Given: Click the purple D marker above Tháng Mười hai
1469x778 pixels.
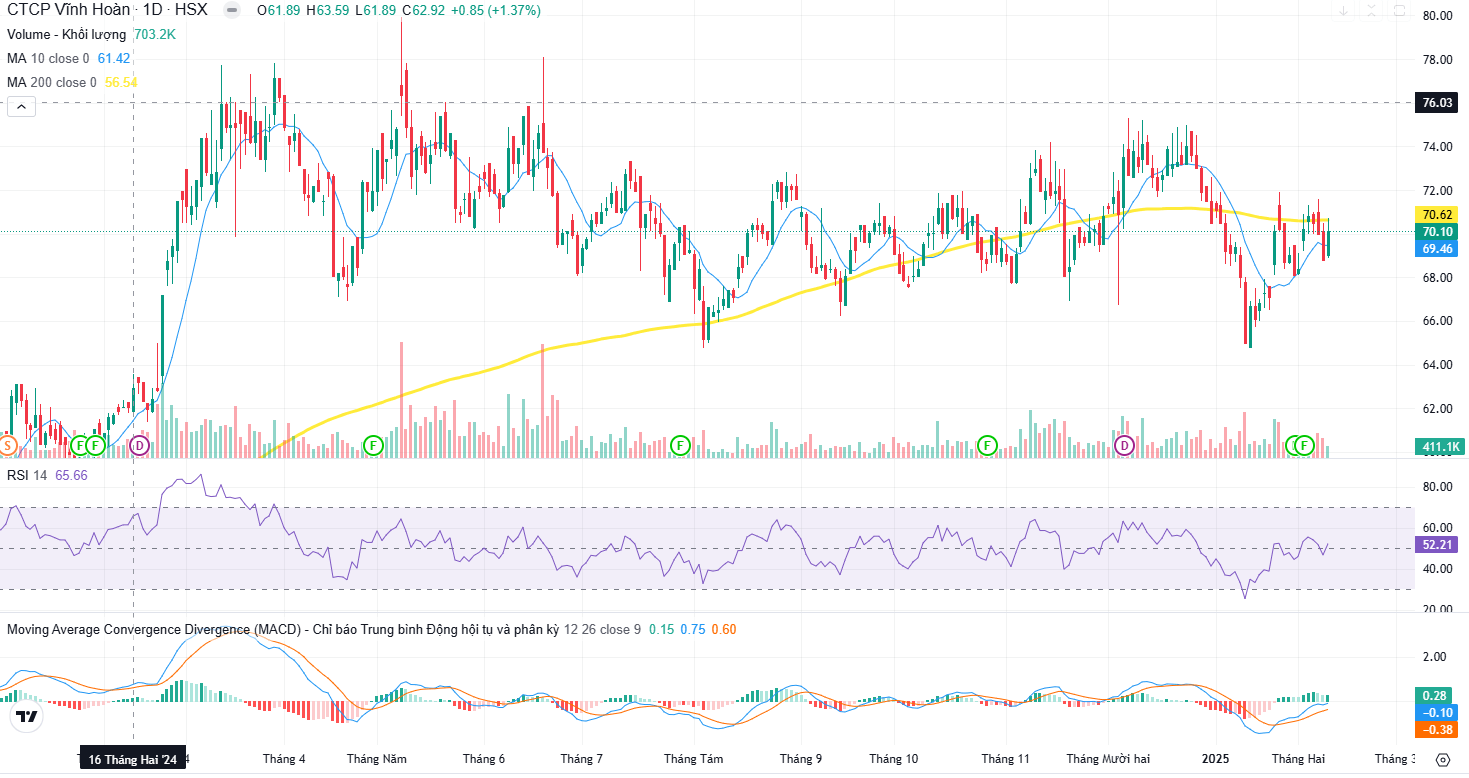Looking at the screenshot, I should point(1124,445).
